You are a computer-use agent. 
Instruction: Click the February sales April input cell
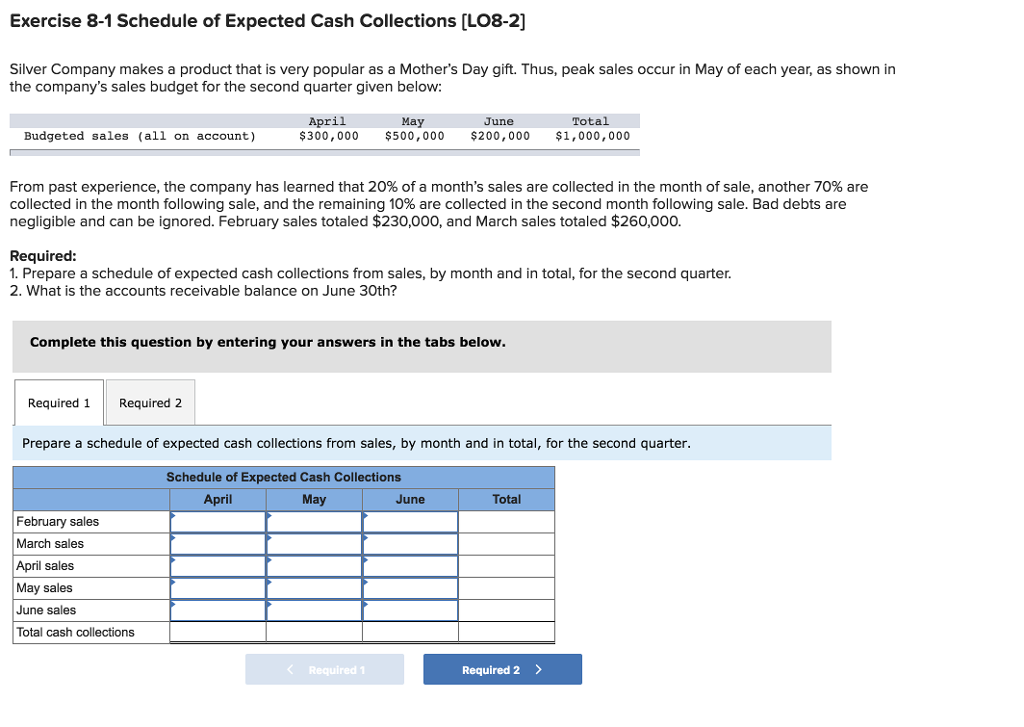point(218,521)
